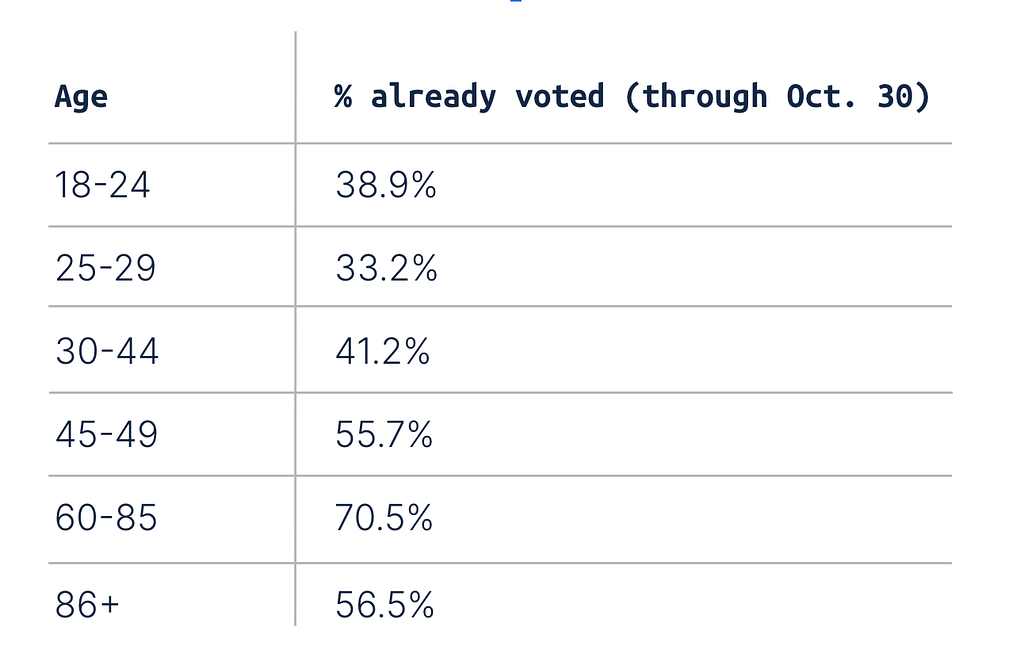Click the '% already voted' column header
The height and width of the screenshot is (661, 1024).
[x=632, y=97]
